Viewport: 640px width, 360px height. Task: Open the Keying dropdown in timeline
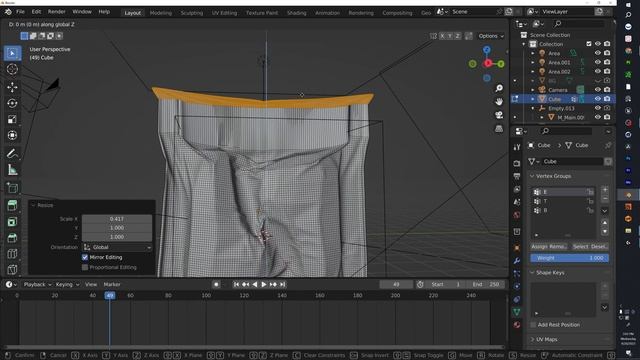click(x=67, y=284)
